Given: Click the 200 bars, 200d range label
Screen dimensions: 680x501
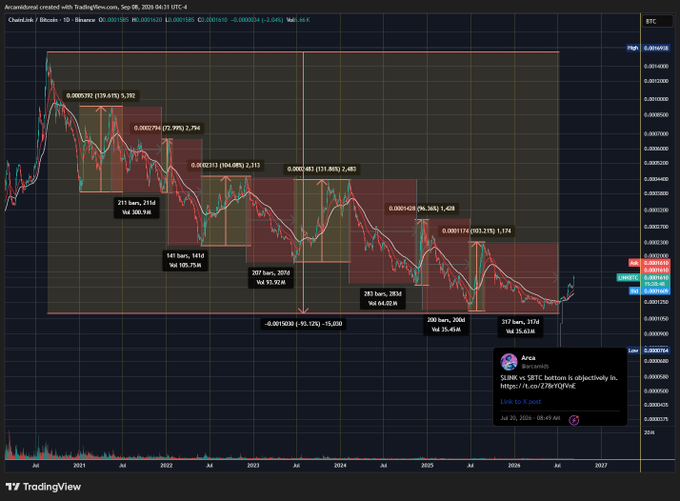Looking at the screenshot, I should (446, 324).
